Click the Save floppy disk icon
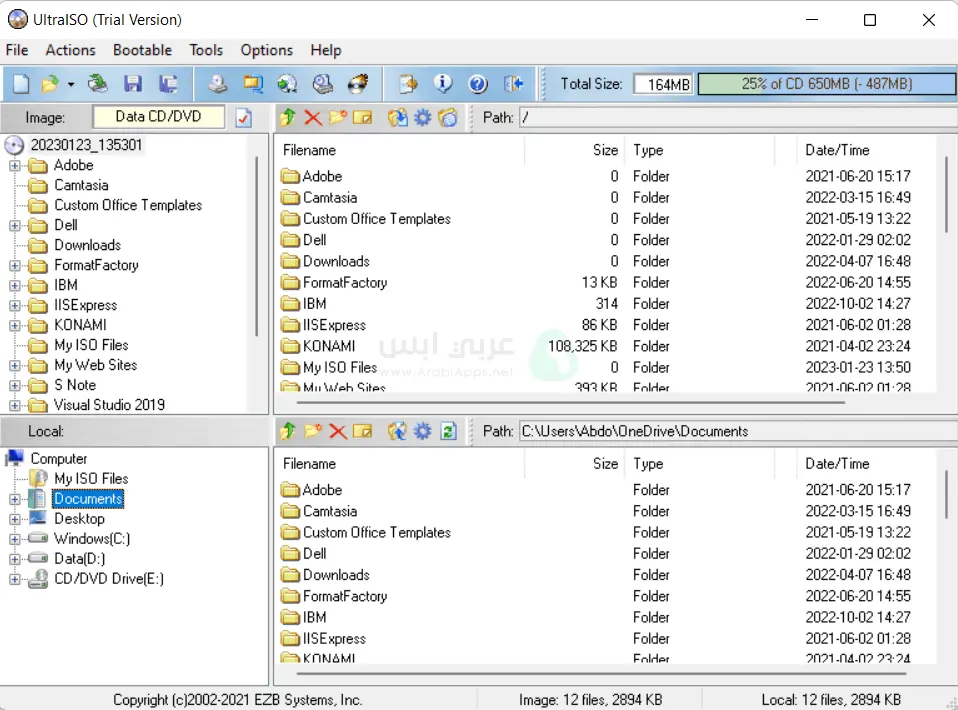Screen dimensions: 958x710 [133, 84]
